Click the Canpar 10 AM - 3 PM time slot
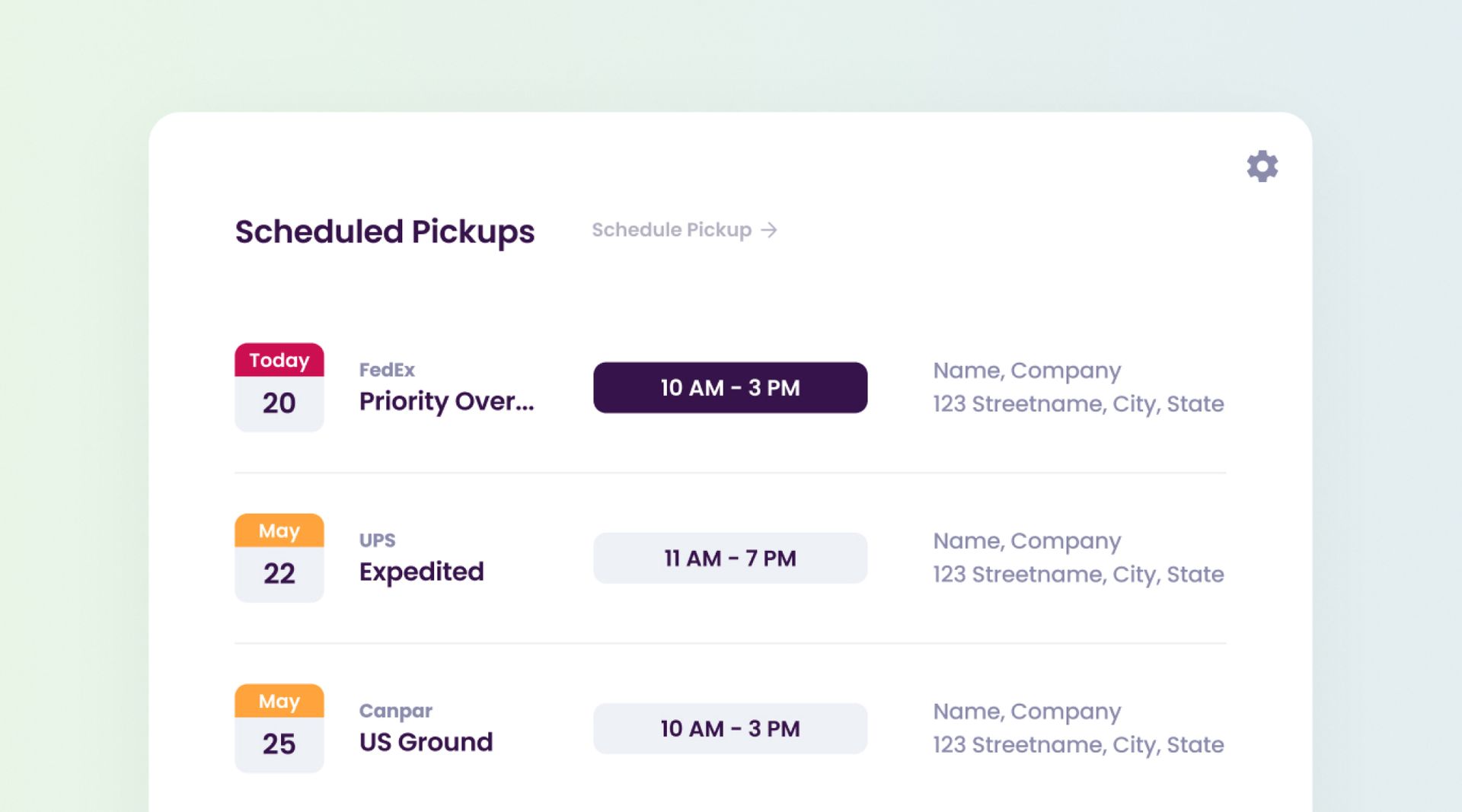 click(x=729, y=728)
